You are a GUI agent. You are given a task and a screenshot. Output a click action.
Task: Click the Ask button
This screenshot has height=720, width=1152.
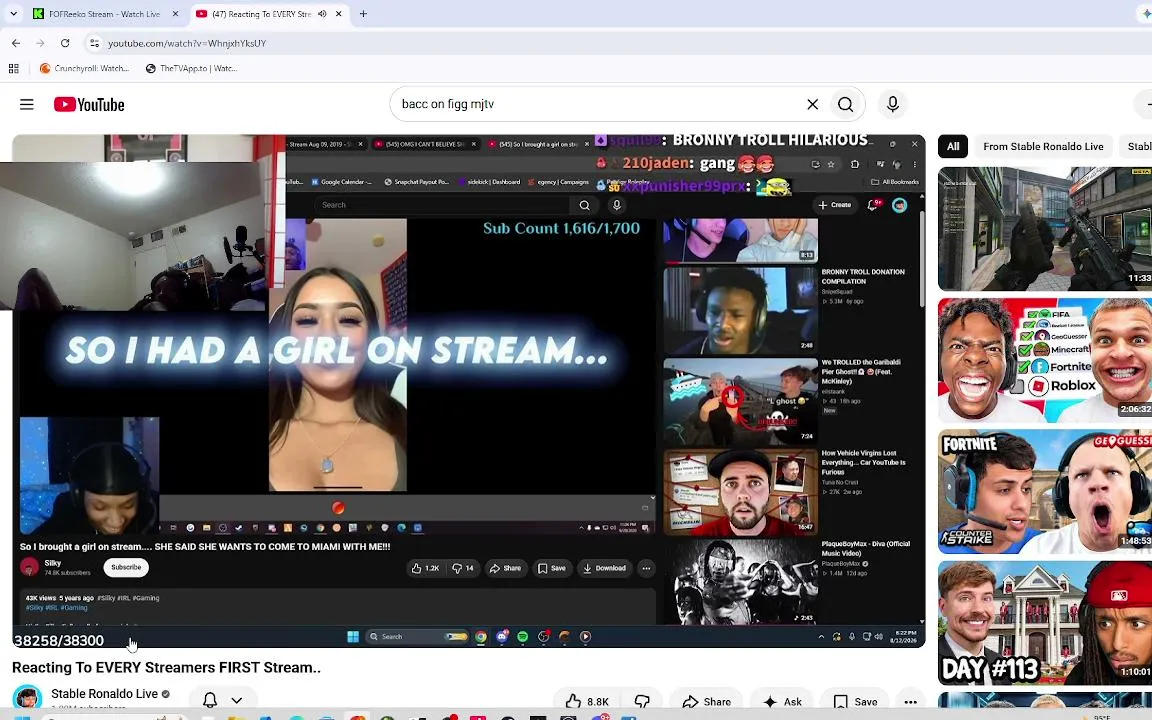coord(782,702)
